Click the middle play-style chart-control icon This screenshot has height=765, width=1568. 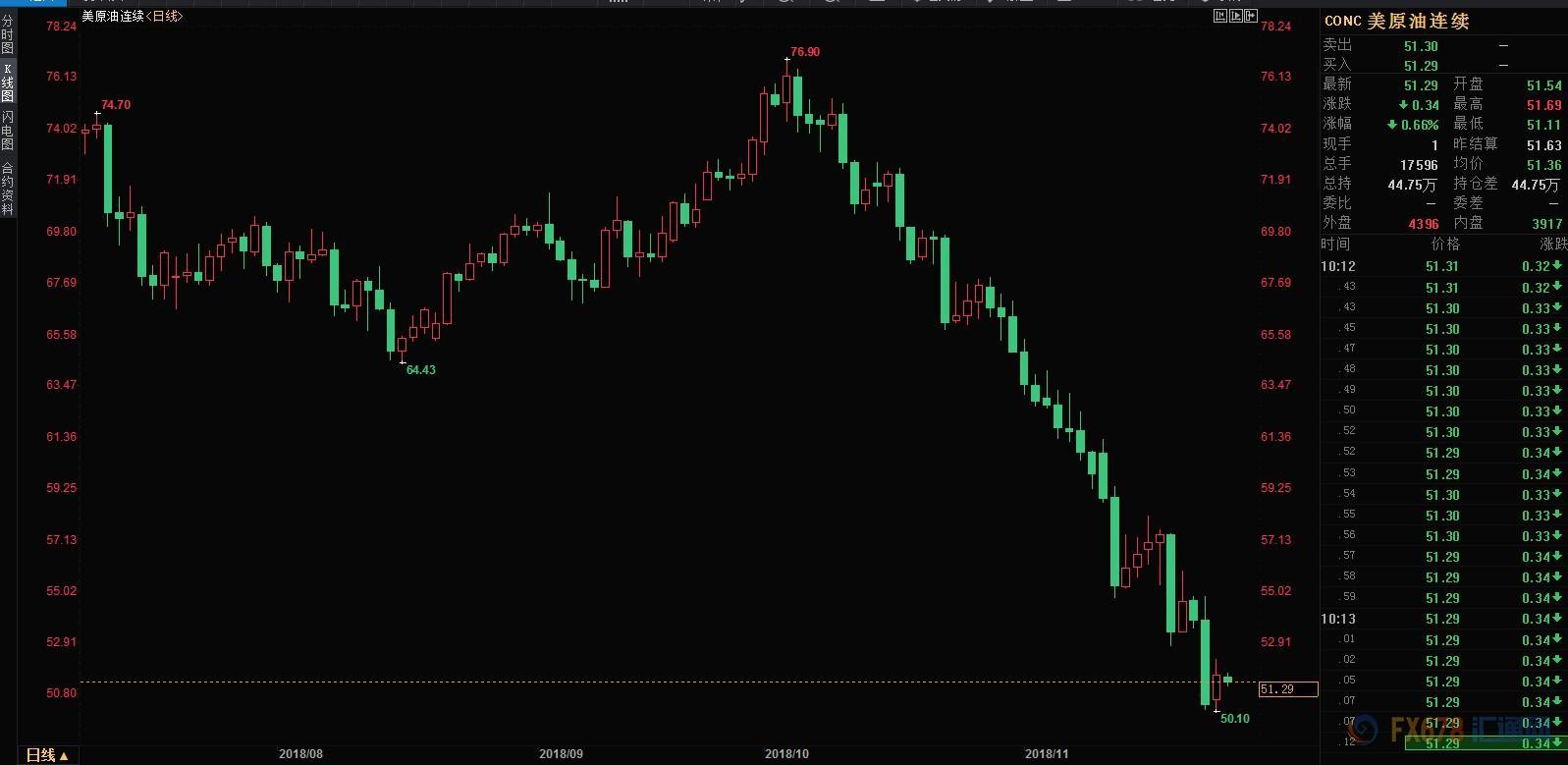1235,16
